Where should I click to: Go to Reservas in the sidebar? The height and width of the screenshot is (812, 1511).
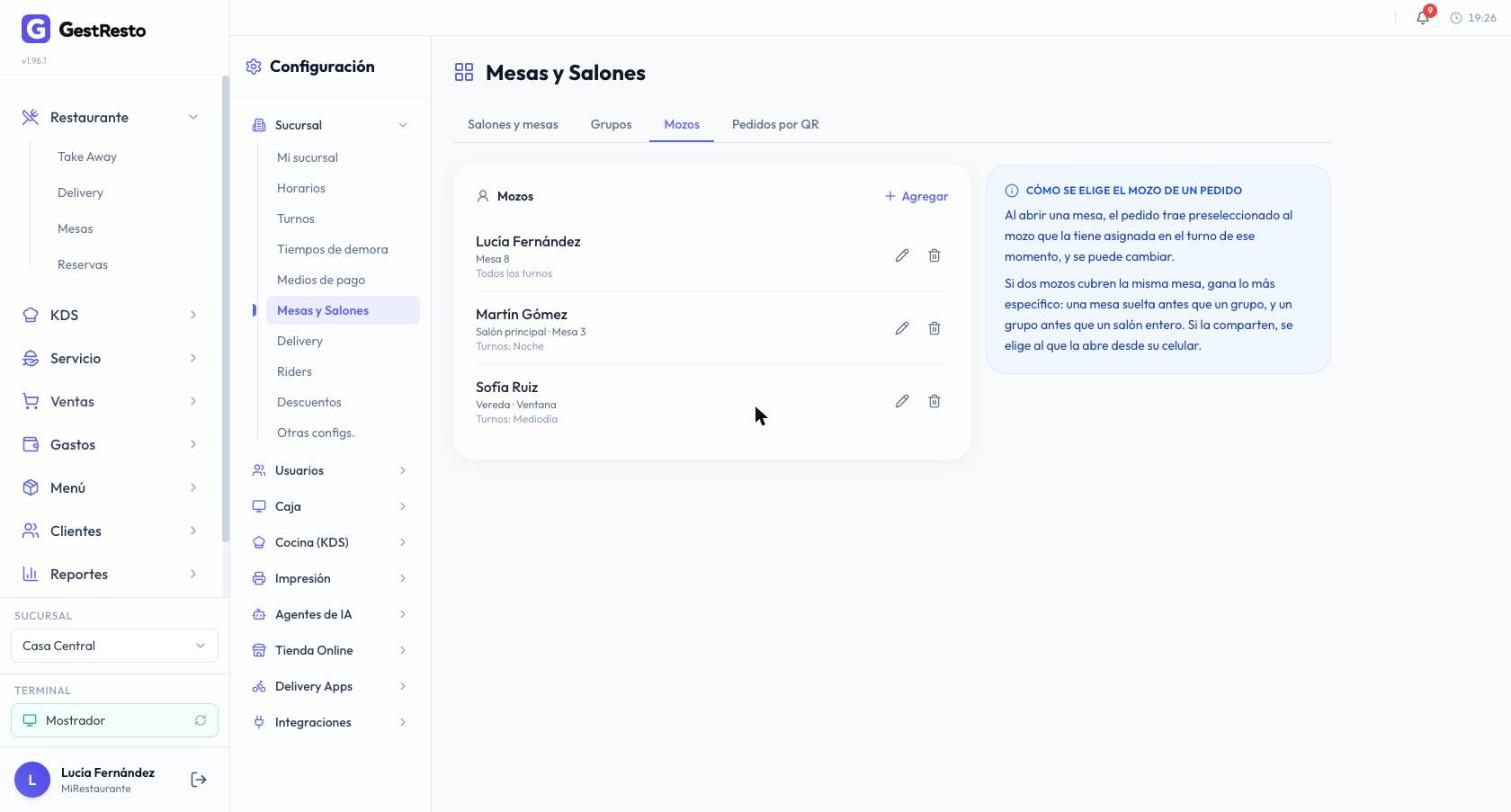click(x=82, y=265)
